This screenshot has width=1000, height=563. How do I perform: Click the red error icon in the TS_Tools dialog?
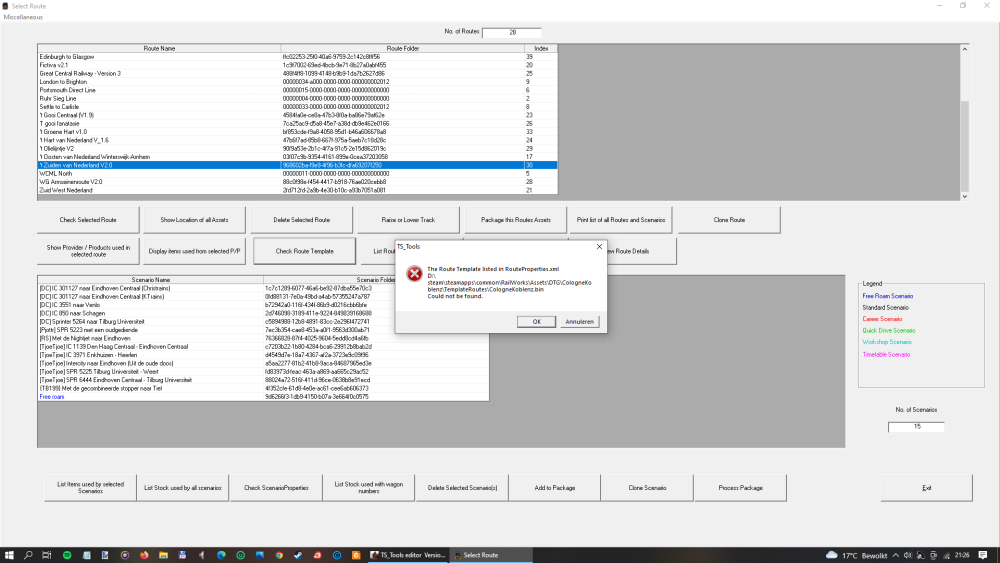tap(413, 274)
